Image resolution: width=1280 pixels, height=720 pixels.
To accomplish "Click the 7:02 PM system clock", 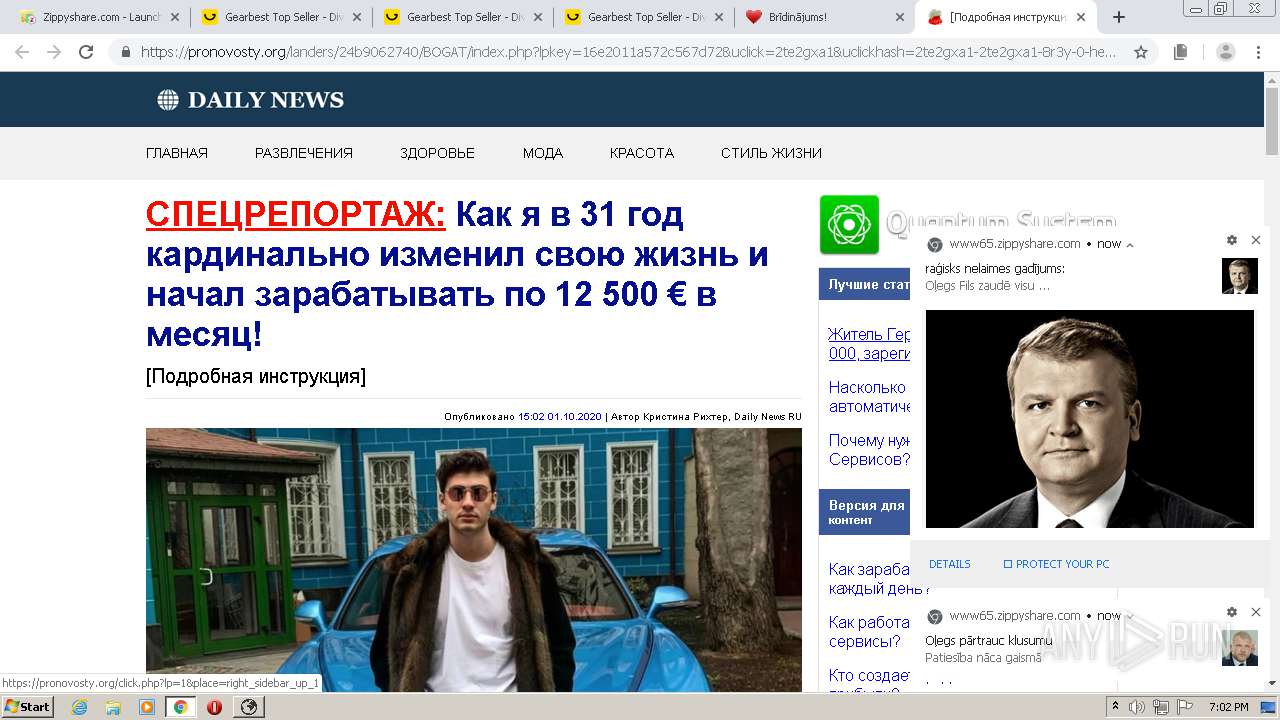I will coord(1228,707).
